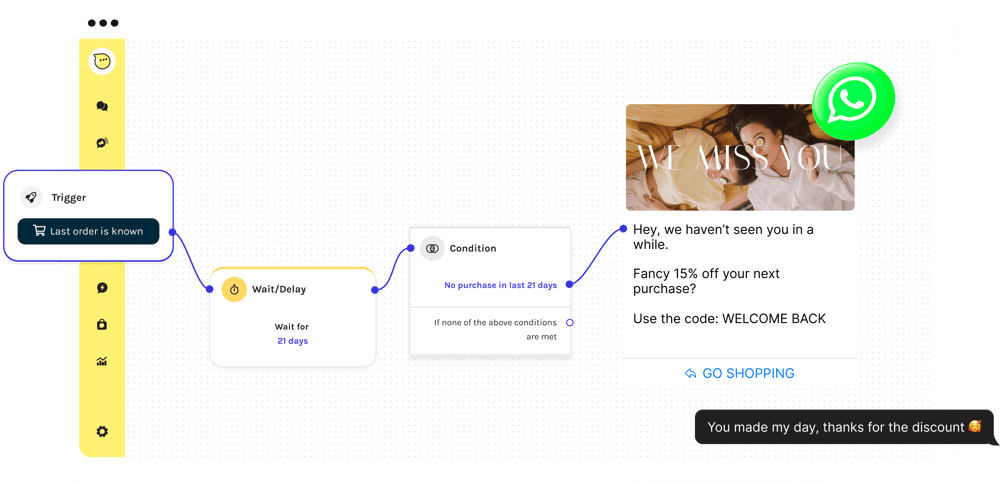Click the Trigger node output connector dot

pos(172,232)
